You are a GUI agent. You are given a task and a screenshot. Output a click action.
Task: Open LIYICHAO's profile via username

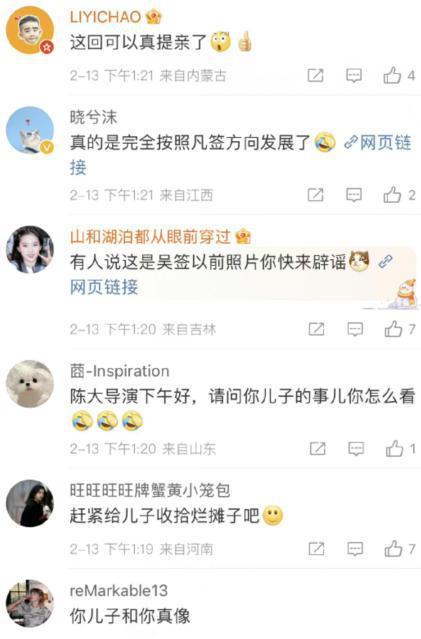click(x=105, y=17)
